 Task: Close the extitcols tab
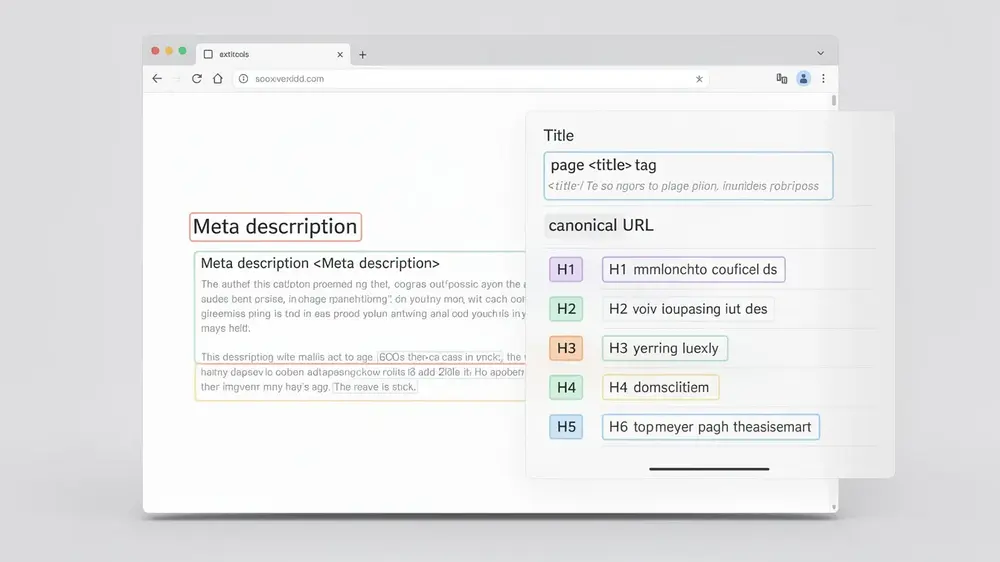click(340, 55)
